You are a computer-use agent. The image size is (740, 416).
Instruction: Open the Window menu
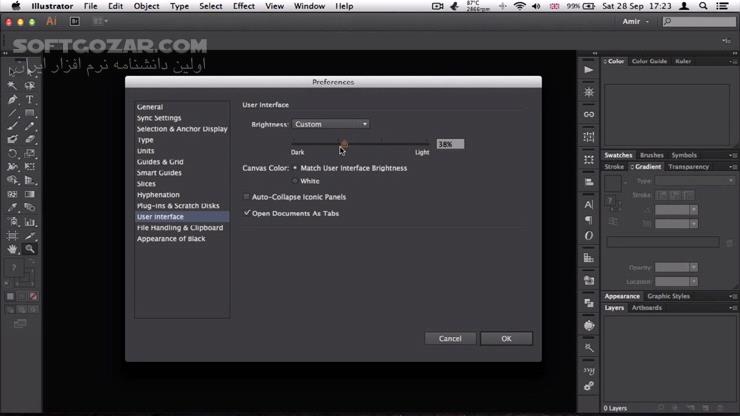click(309, 6)
